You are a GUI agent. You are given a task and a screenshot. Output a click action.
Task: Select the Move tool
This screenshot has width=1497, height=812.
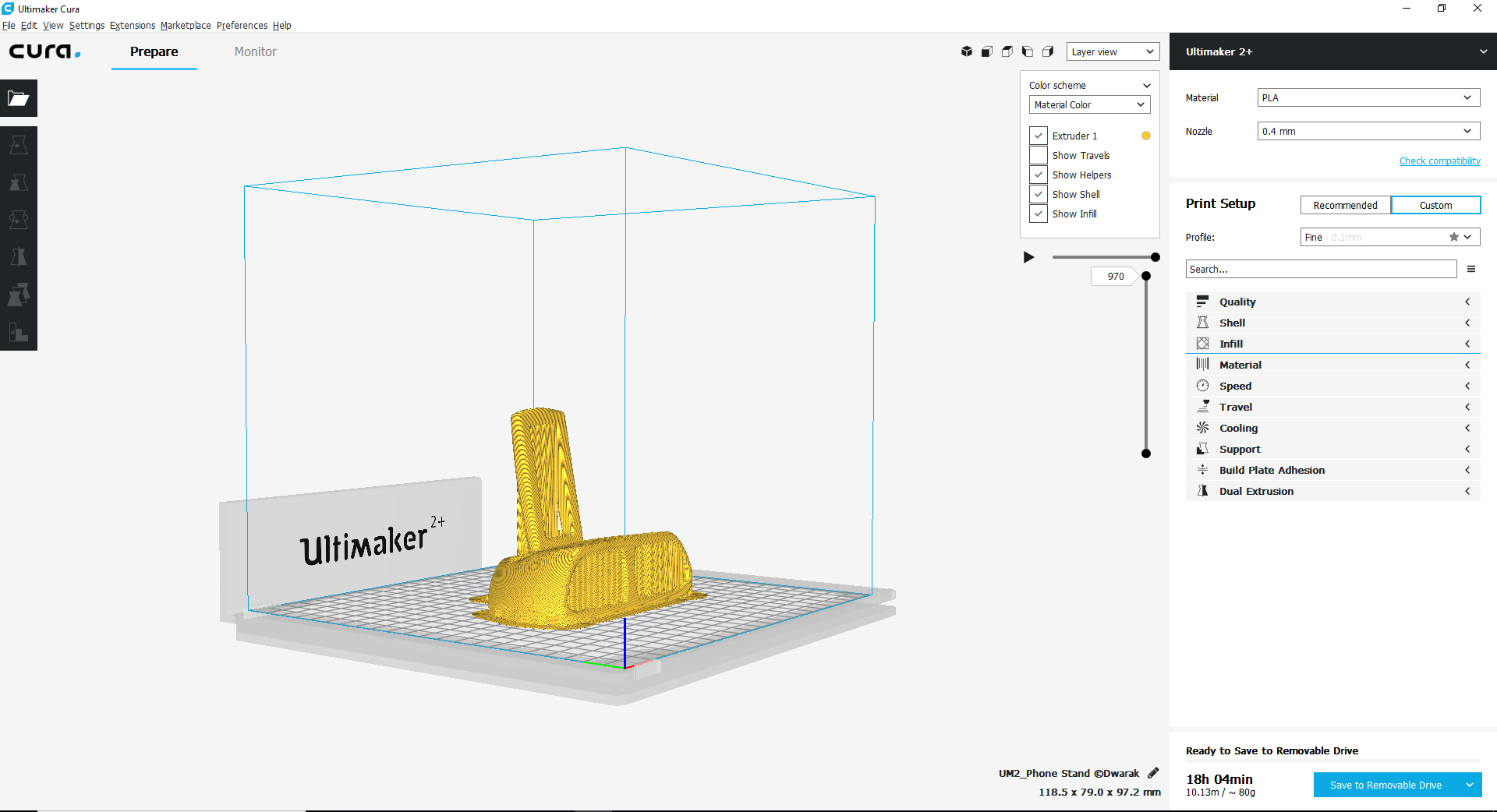tap(19, 145)
